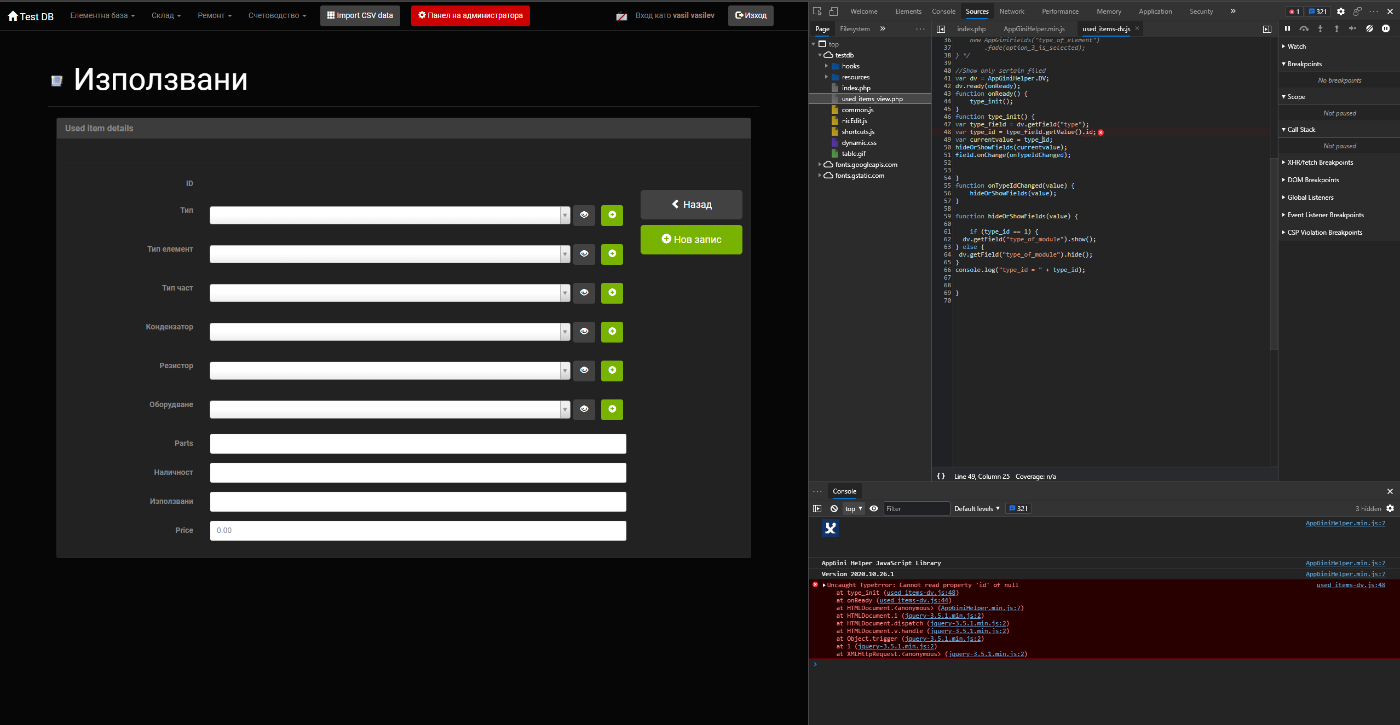Click the Нов запис button

click(x=691, y=239)
